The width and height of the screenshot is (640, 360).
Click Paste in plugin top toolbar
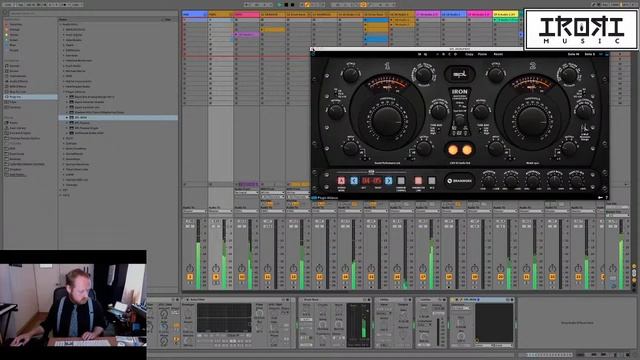click(482, 54)
